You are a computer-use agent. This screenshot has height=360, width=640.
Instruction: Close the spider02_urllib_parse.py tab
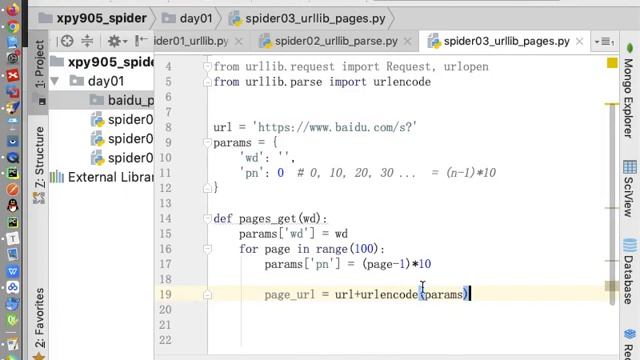[407, 41]
